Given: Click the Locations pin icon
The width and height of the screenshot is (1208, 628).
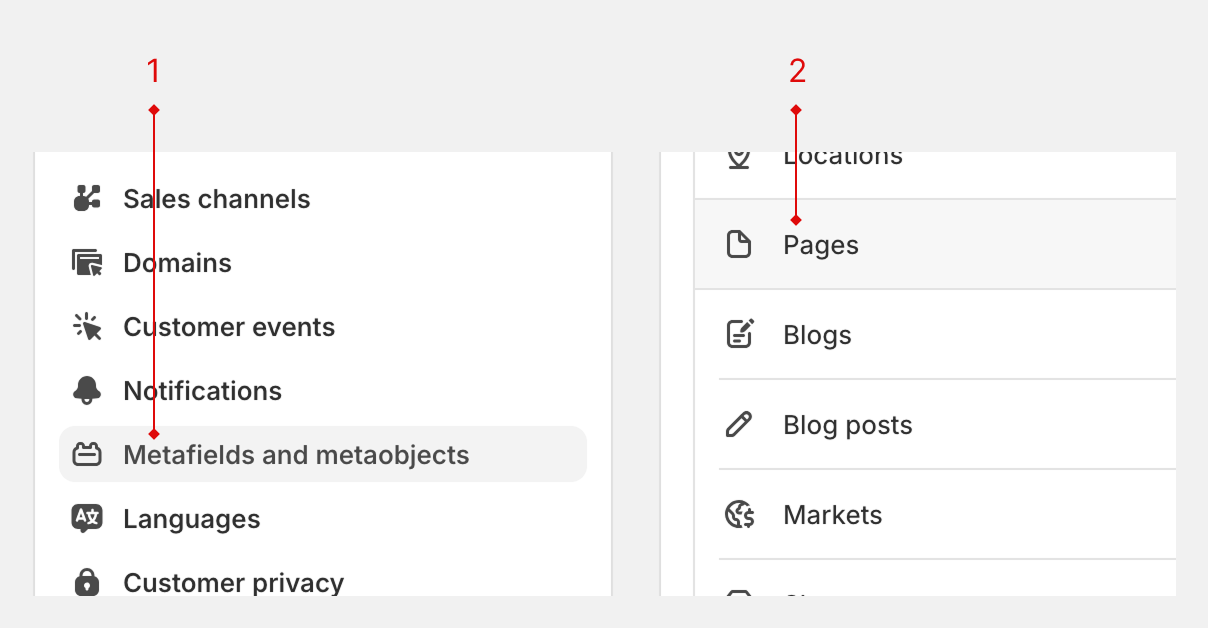Looking at the screenshot, I should point(739,158).
